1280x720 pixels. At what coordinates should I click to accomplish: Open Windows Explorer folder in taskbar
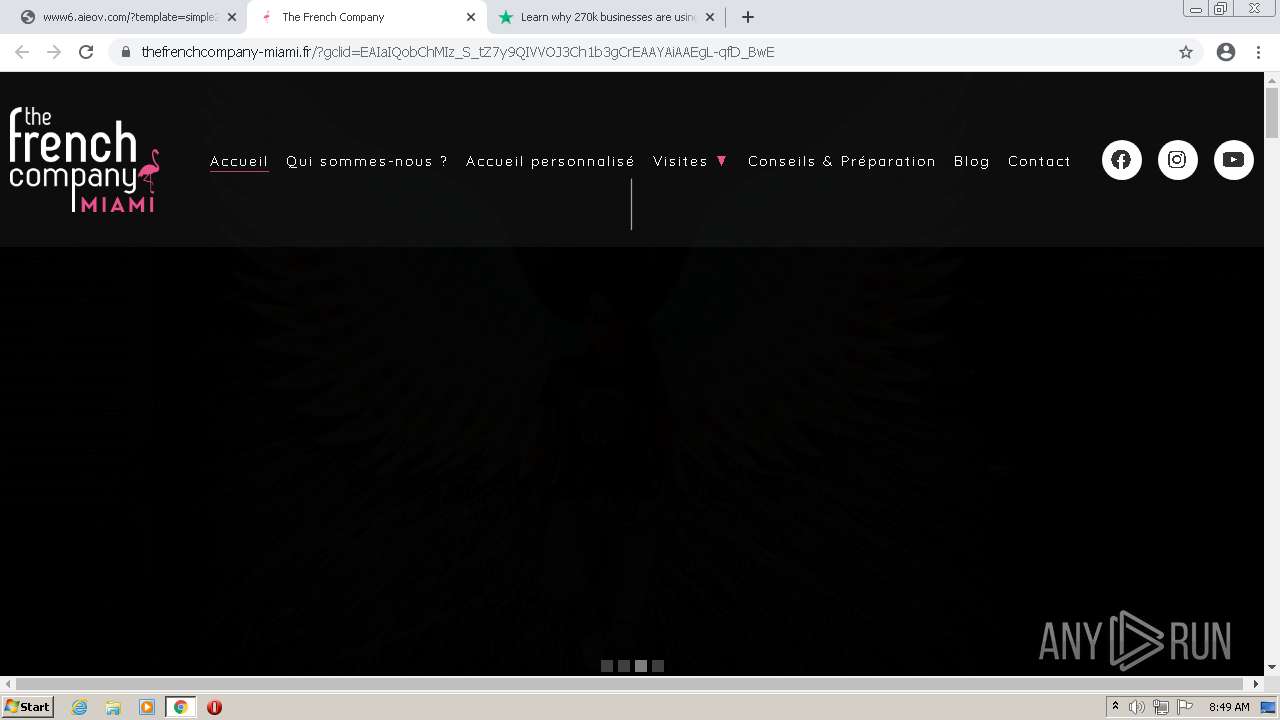pos(113,707)
